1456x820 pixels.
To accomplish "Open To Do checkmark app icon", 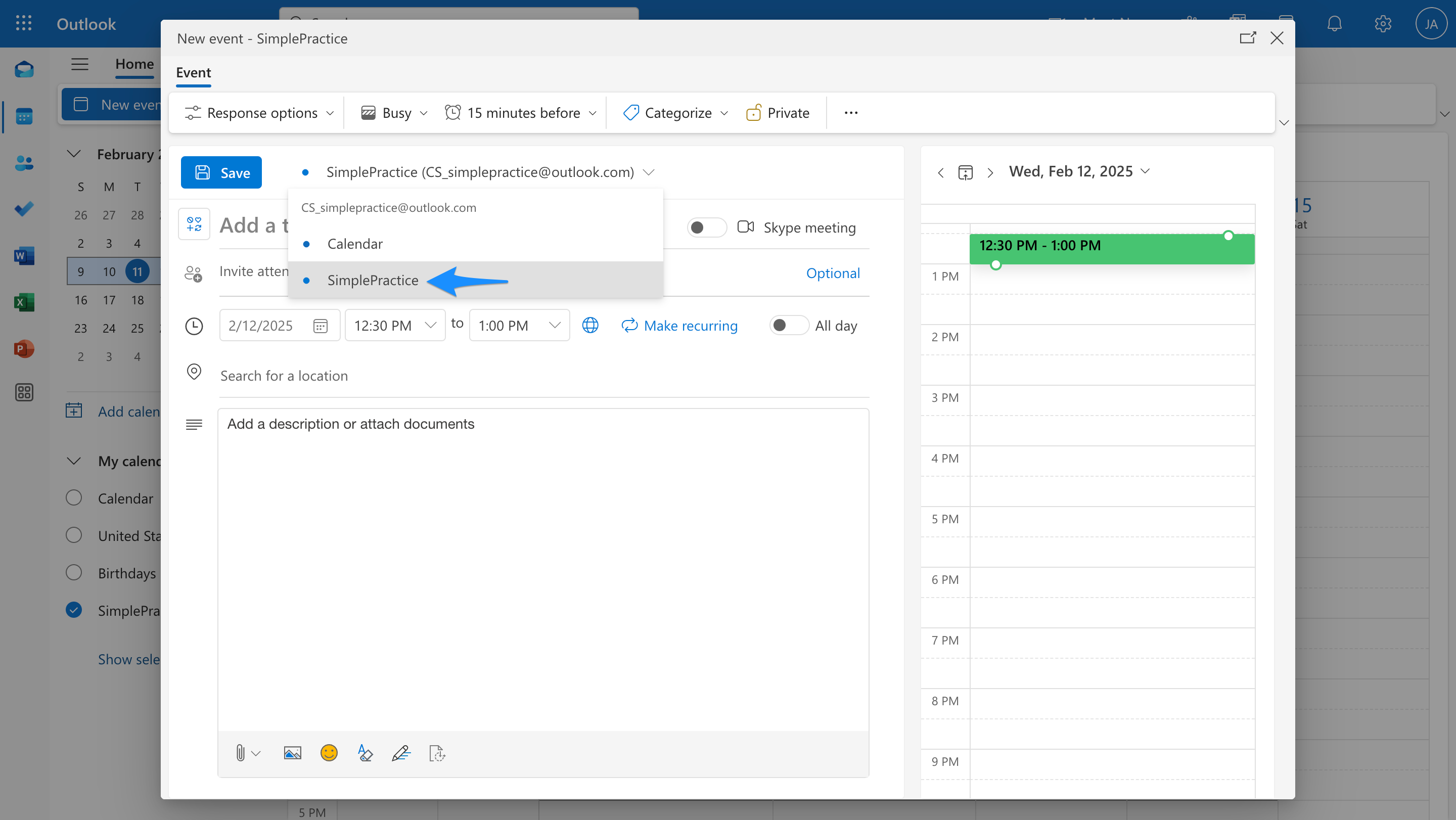I will [24, 210].
